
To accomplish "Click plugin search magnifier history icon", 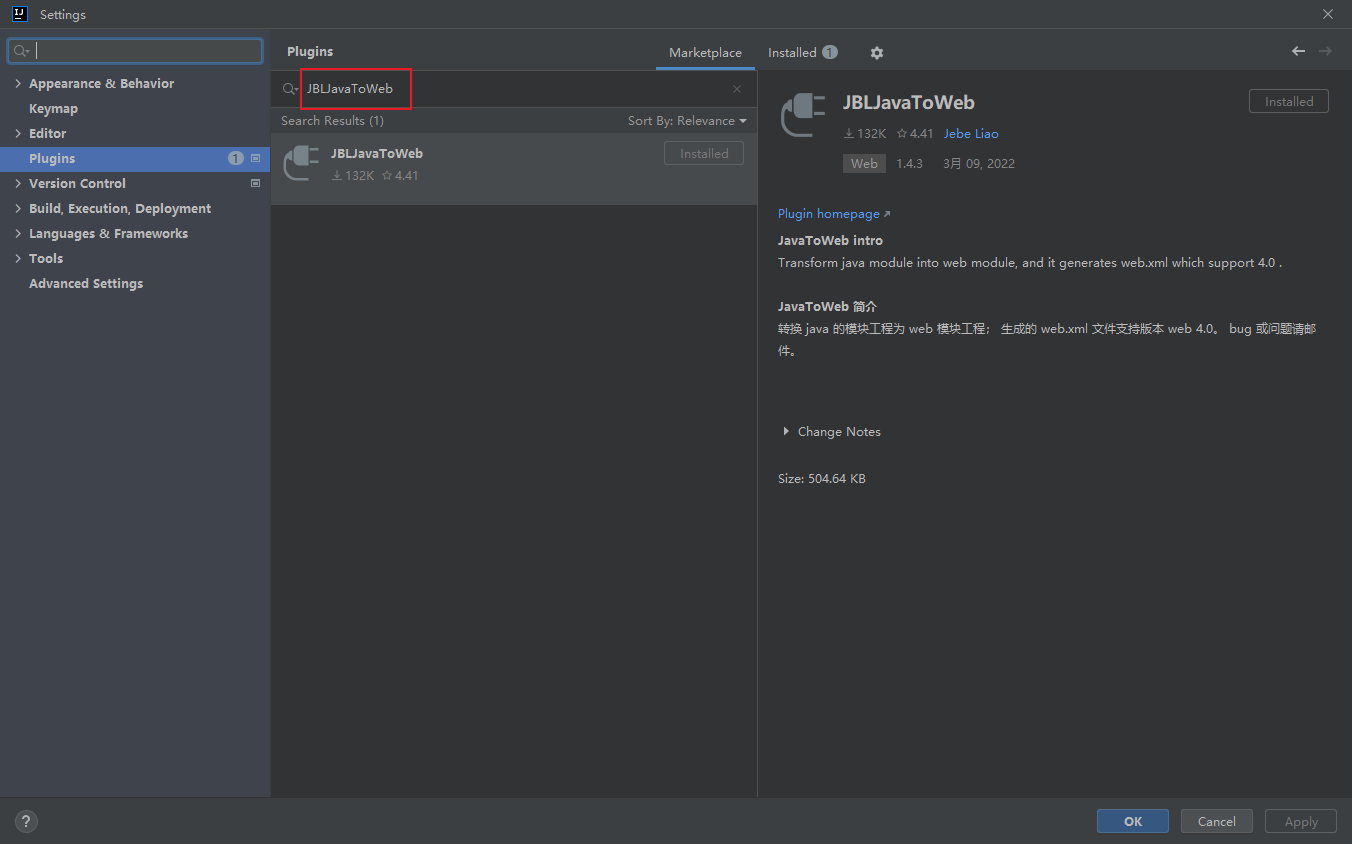I will coord(290,89).
